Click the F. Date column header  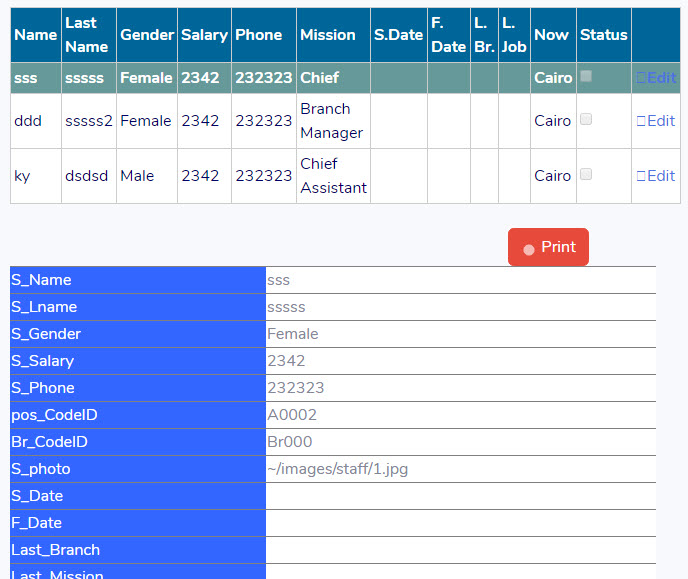tap(448, 35)
